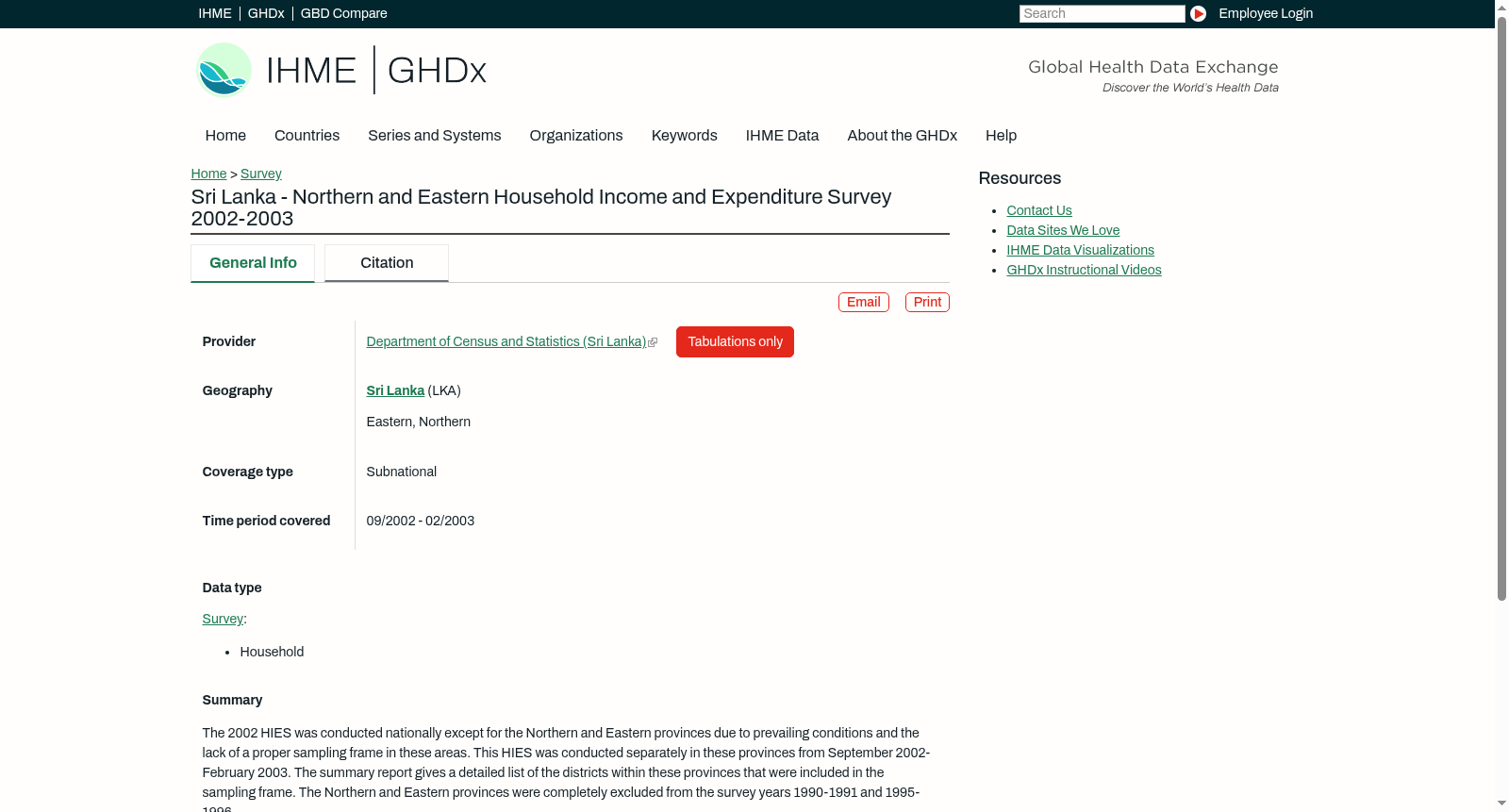Click the 'Provider' field label
The height and width of the screenshot is (812, 1509).
tap(229, 341)
